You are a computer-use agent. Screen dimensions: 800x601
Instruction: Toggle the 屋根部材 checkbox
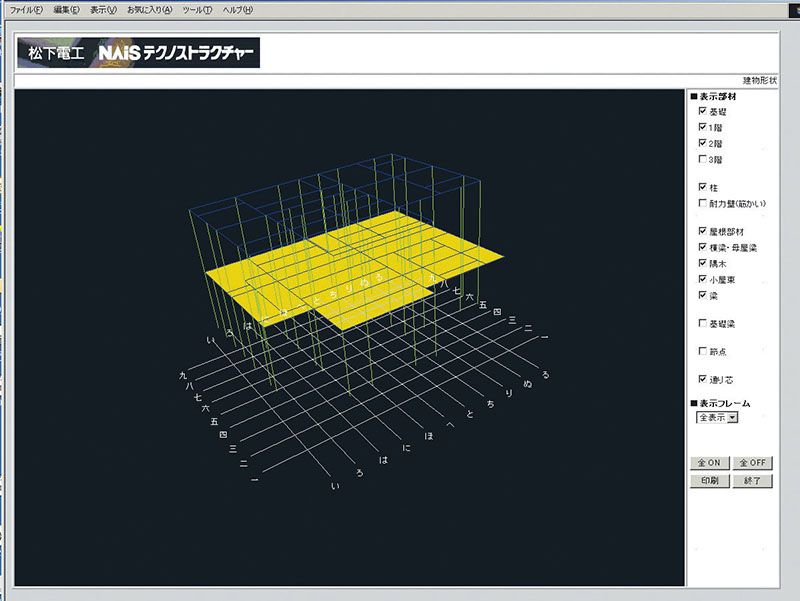(x=703, y=231)
